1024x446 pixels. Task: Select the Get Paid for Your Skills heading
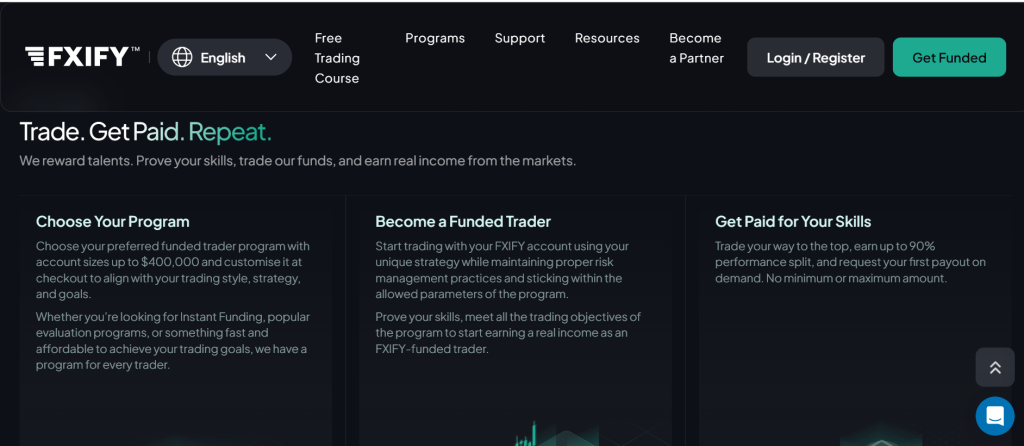point(793,221)
